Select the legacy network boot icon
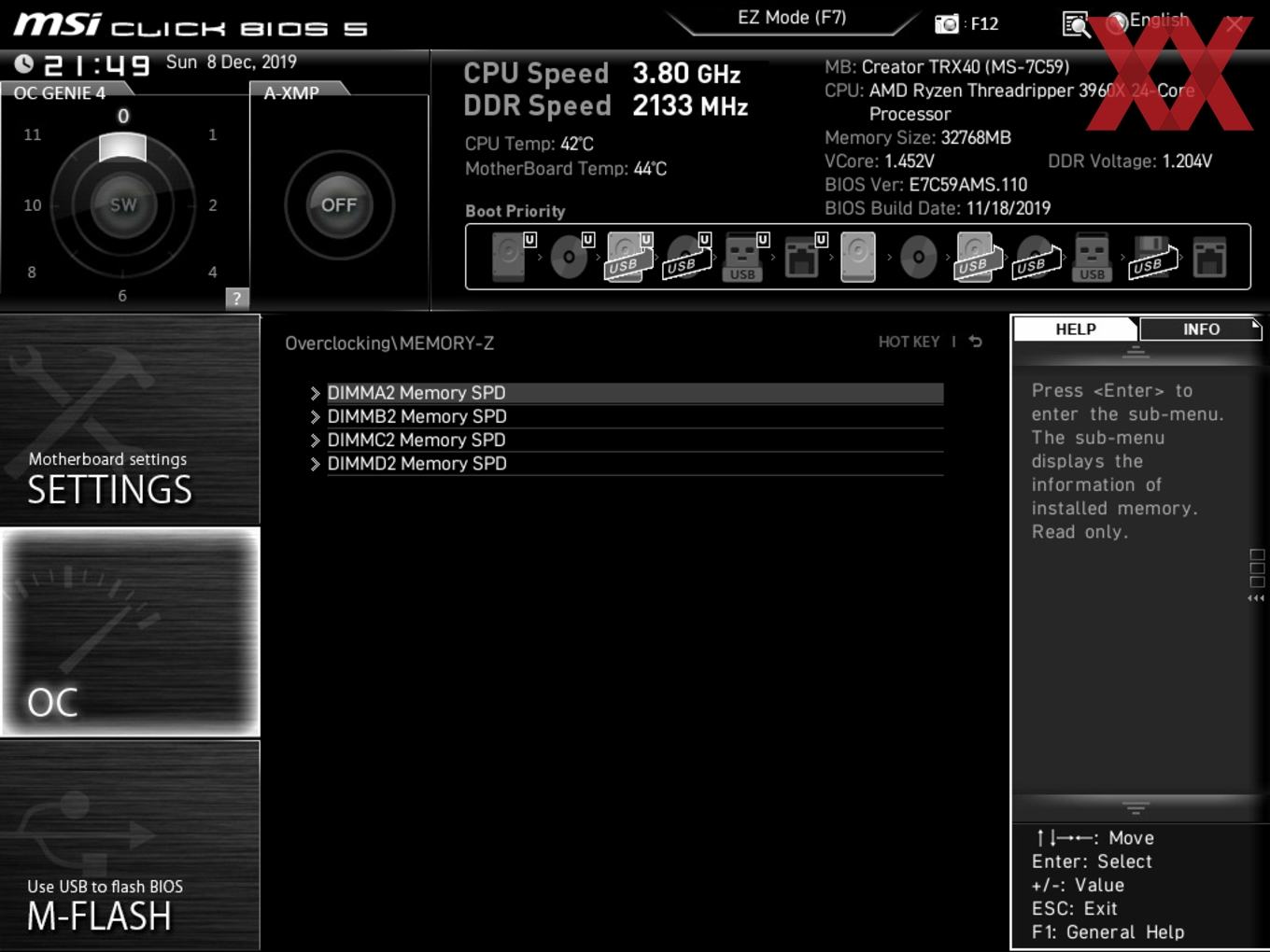The height and width of the screenshot is (952, 1270). 1209,257
